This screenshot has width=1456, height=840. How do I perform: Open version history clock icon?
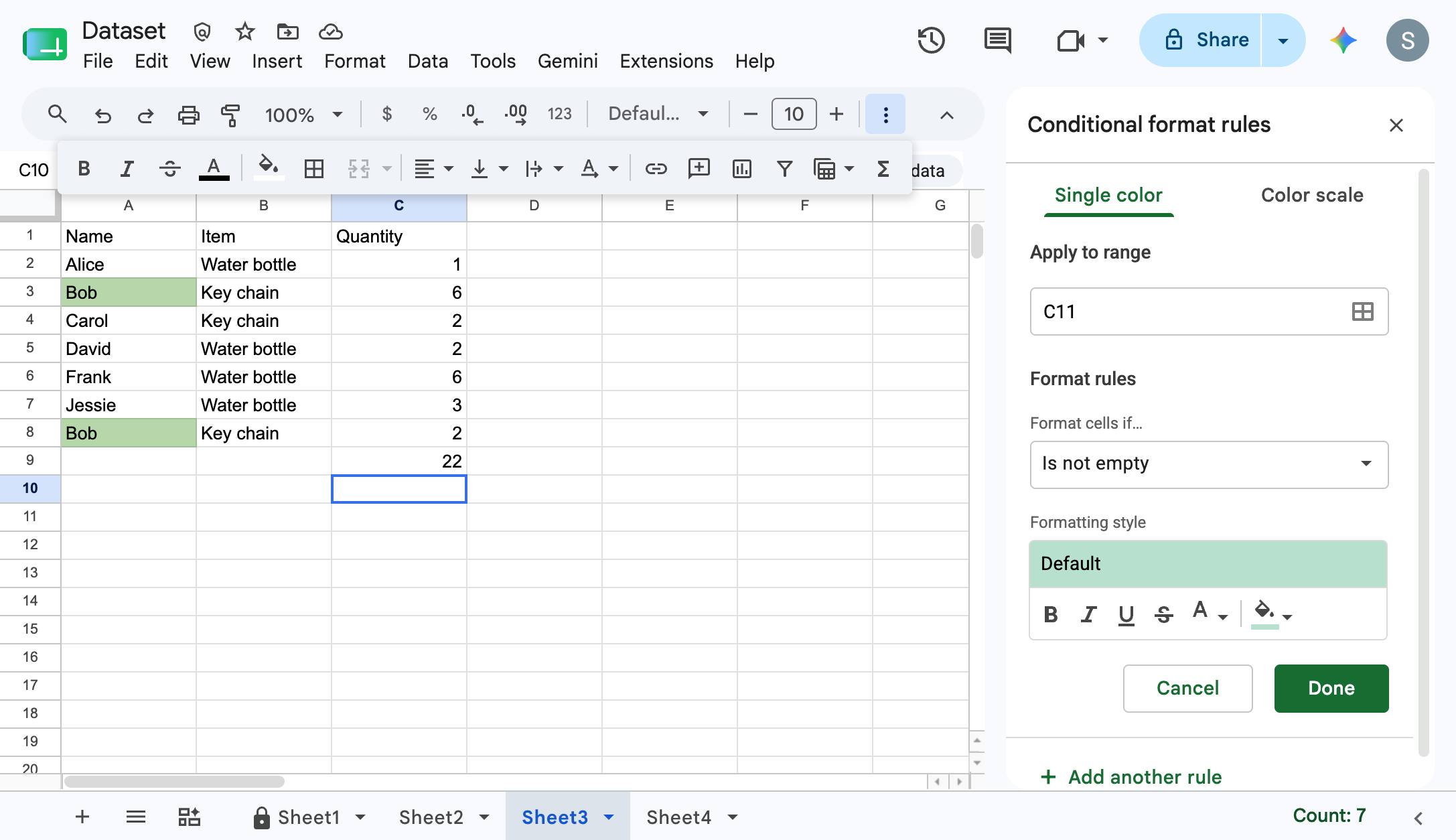(x=931, y=40)
